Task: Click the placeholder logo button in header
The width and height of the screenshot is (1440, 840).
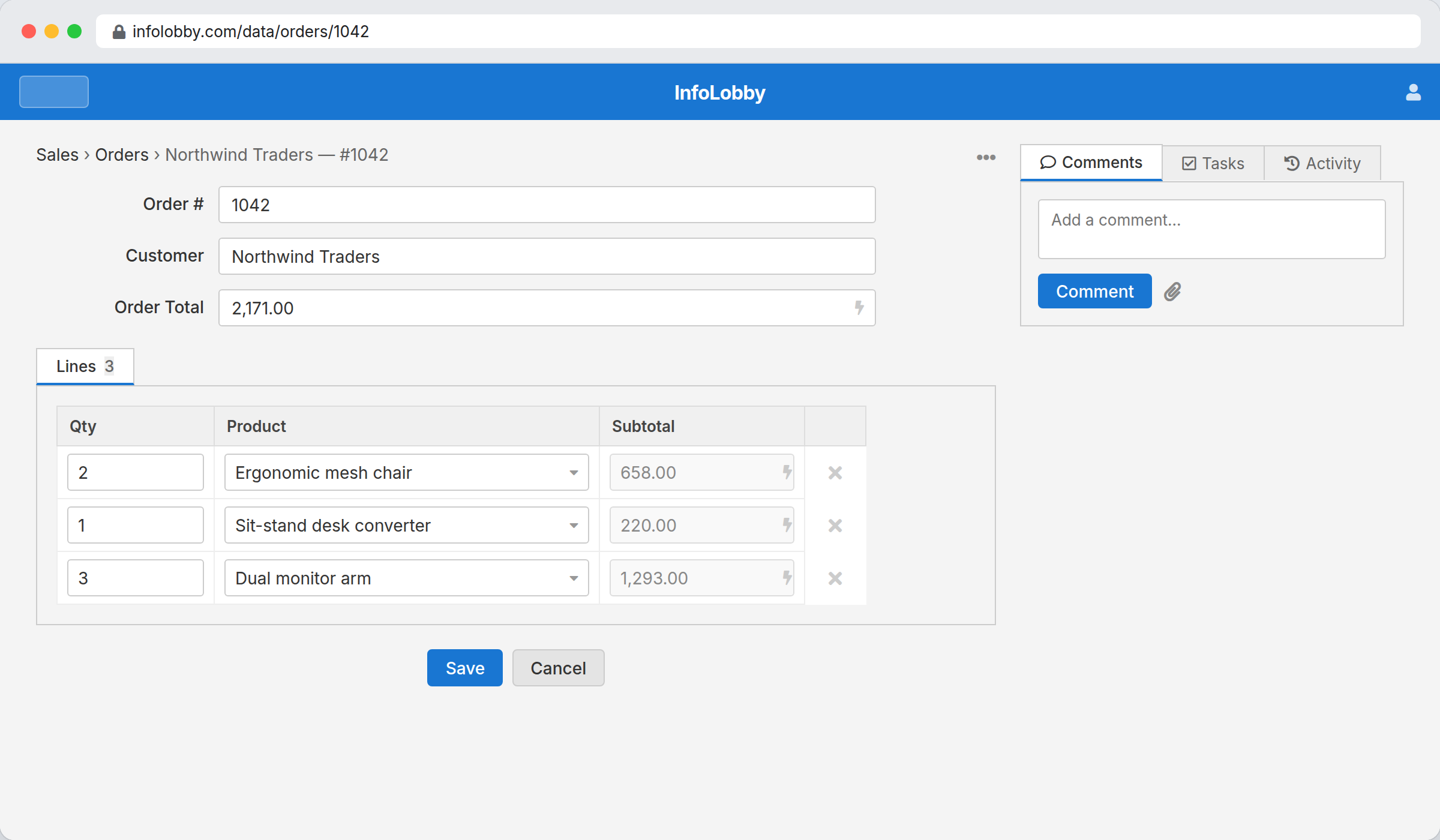Action: [54, 92]
